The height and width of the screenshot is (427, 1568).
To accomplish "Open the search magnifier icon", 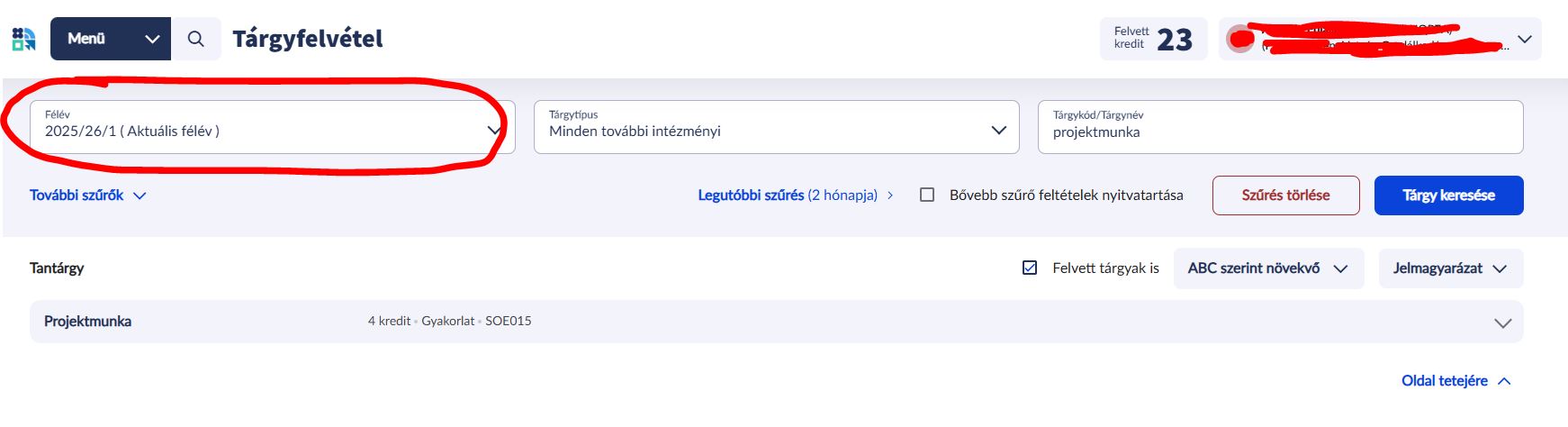I will click(x=195, y=39).
